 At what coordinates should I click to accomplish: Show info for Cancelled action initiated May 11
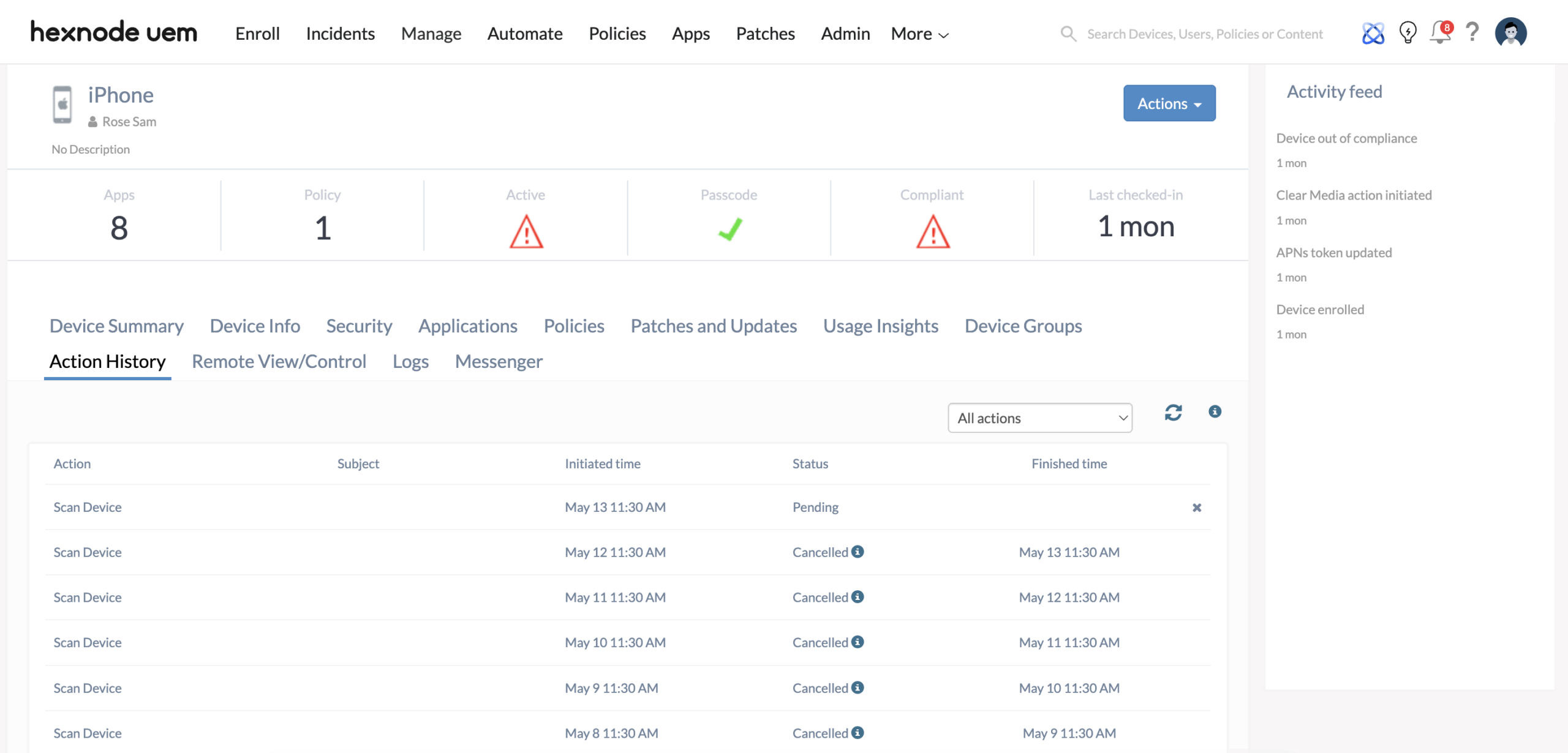tap(858, 597)
